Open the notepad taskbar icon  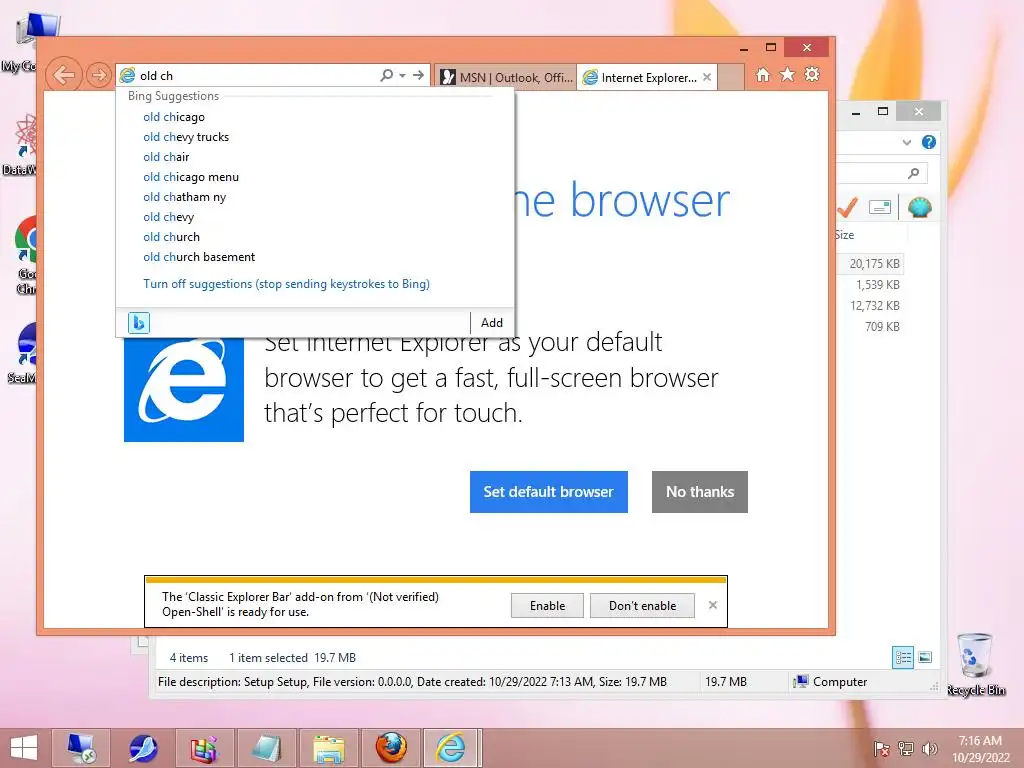(266, 748)
